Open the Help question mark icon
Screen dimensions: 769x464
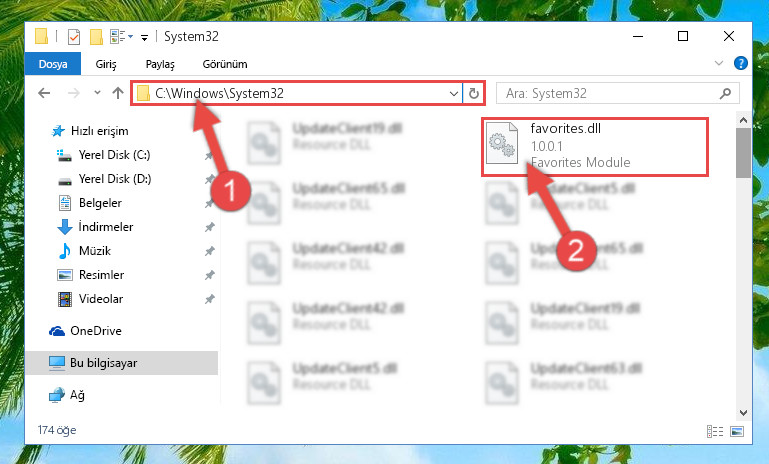741,63
